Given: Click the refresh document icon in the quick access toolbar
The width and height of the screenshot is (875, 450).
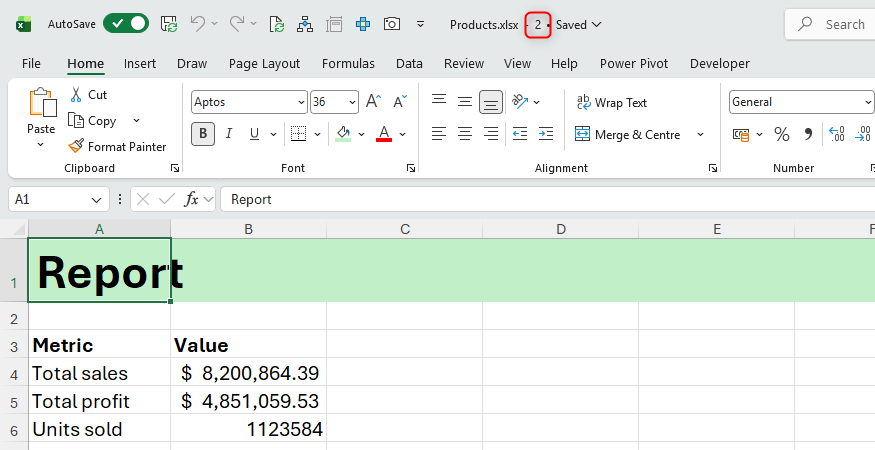Looking at the screenshot, I should click(277, 24).
